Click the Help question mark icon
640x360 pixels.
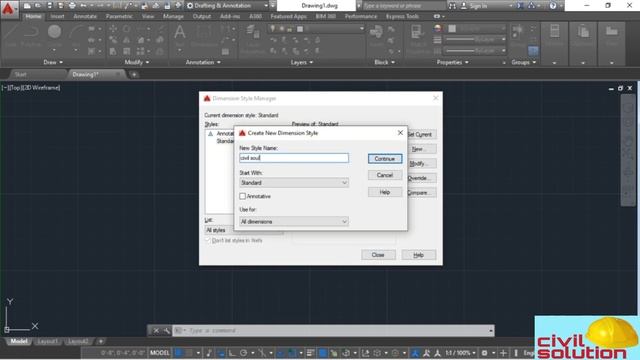(553, 6)
